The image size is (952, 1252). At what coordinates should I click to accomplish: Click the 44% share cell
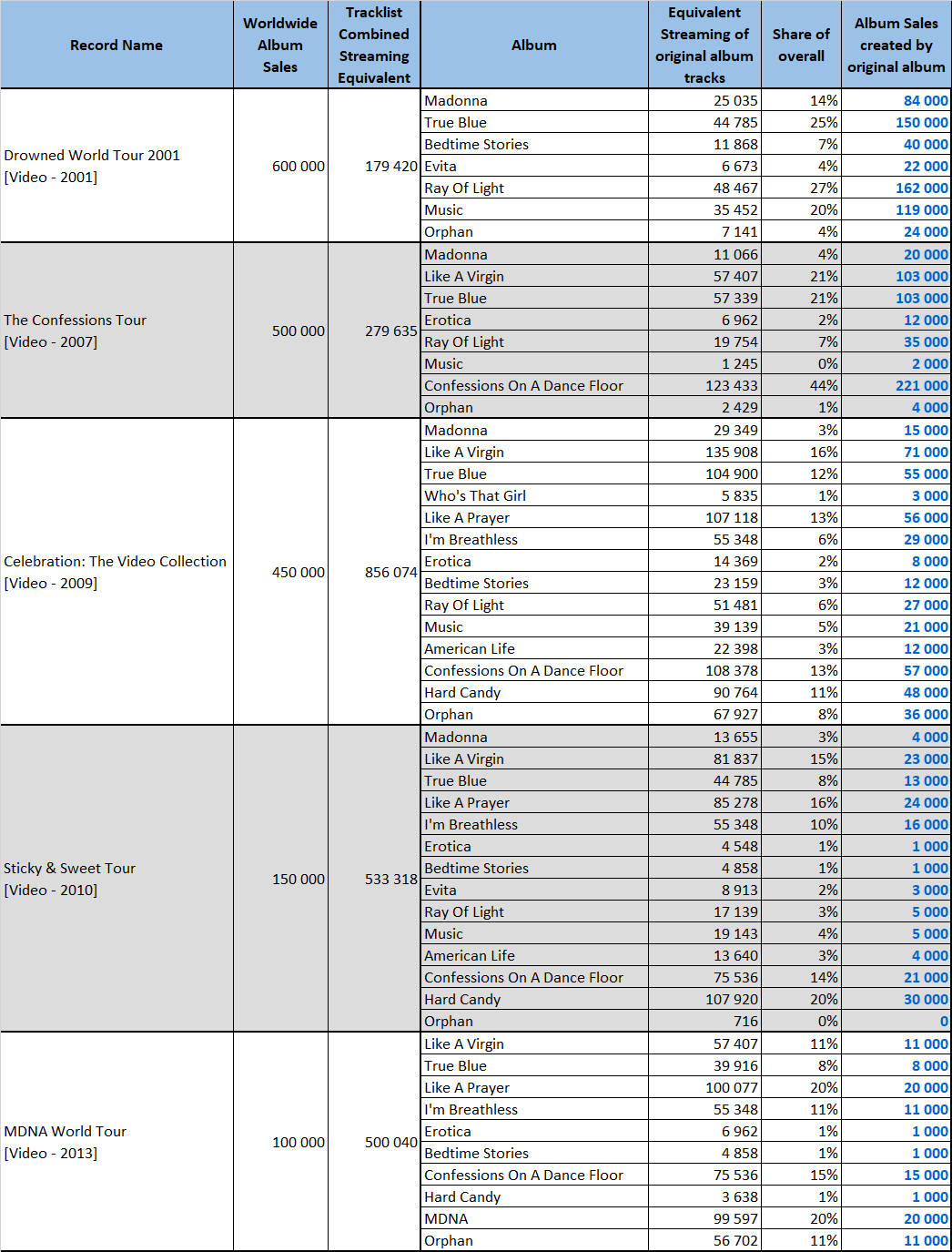tap(801, 385)
